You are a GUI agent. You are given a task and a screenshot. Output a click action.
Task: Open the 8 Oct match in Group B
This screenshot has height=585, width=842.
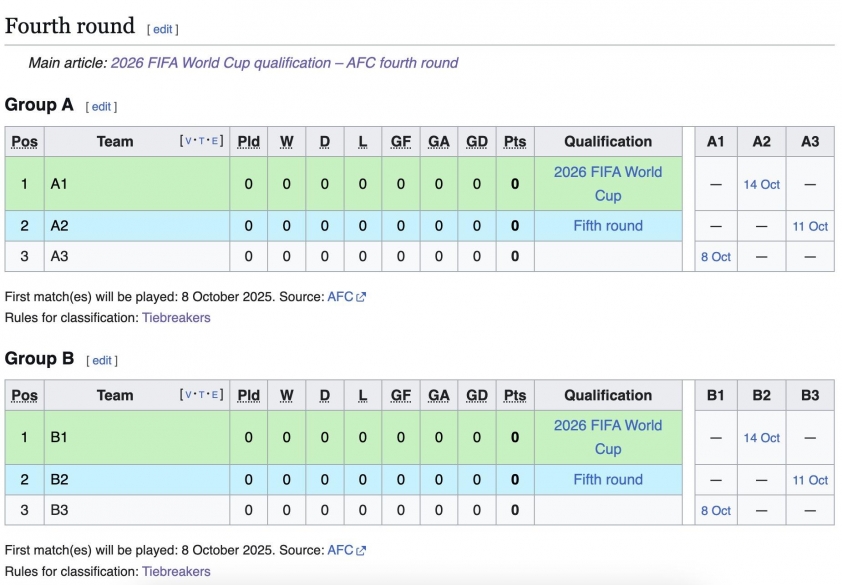tap(716, 511)
